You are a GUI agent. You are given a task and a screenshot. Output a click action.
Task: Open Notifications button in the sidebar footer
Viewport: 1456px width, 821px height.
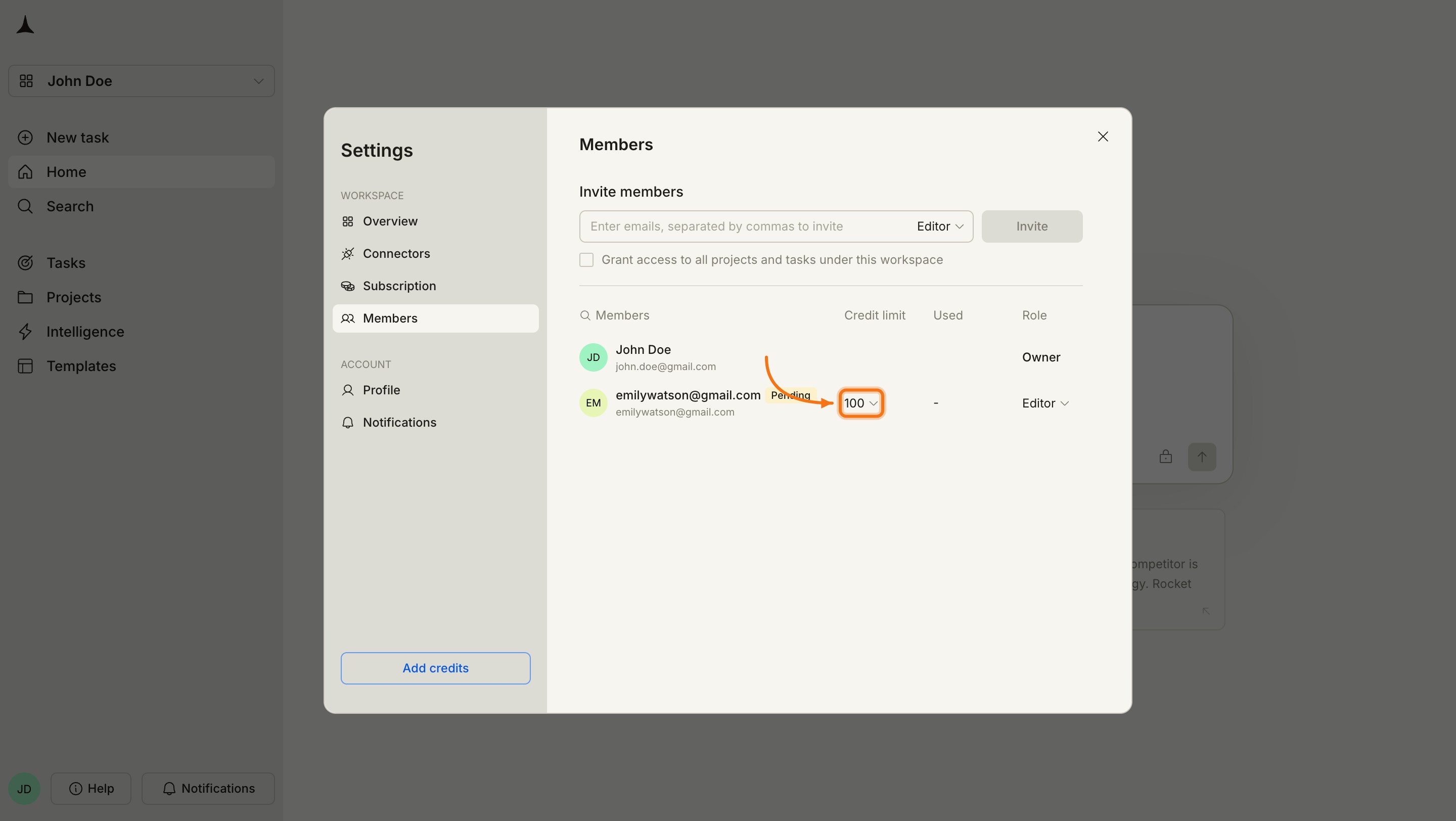click(x=208, y=788)
